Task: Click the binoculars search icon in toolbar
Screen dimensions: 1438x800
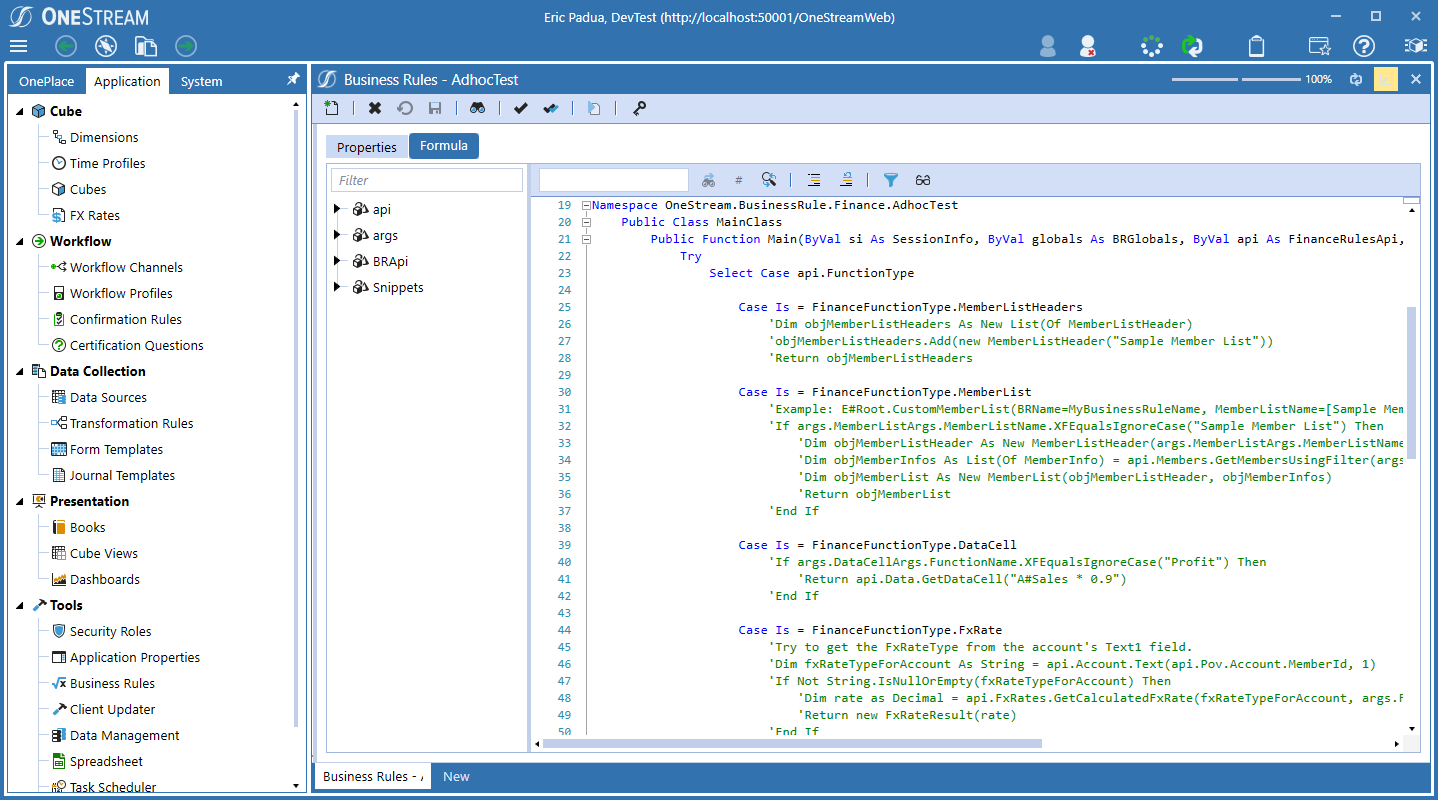Action: tap(478, 108)
